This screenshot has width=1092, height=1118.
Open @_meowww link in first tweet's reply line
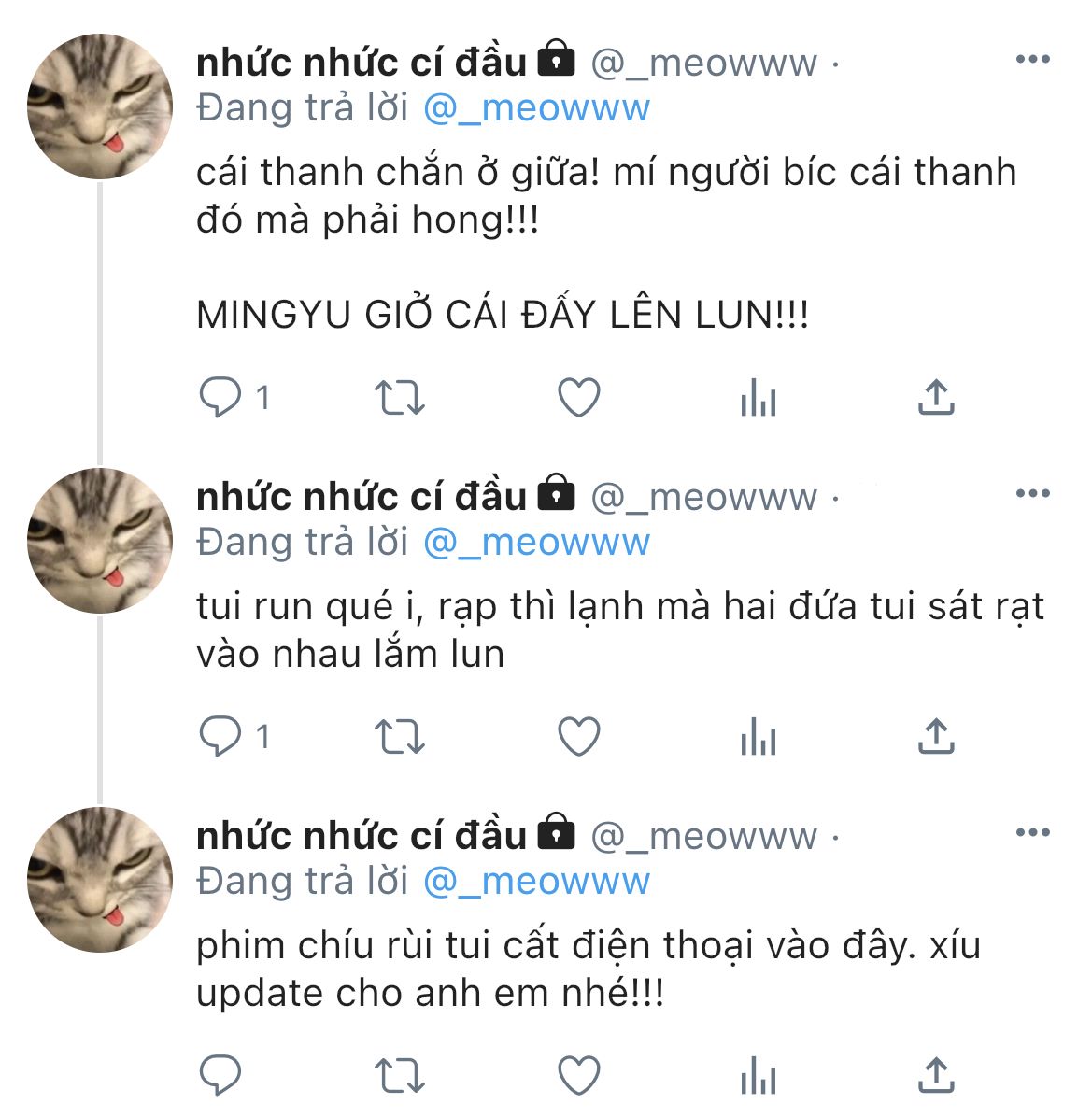[x=536, y=108]
